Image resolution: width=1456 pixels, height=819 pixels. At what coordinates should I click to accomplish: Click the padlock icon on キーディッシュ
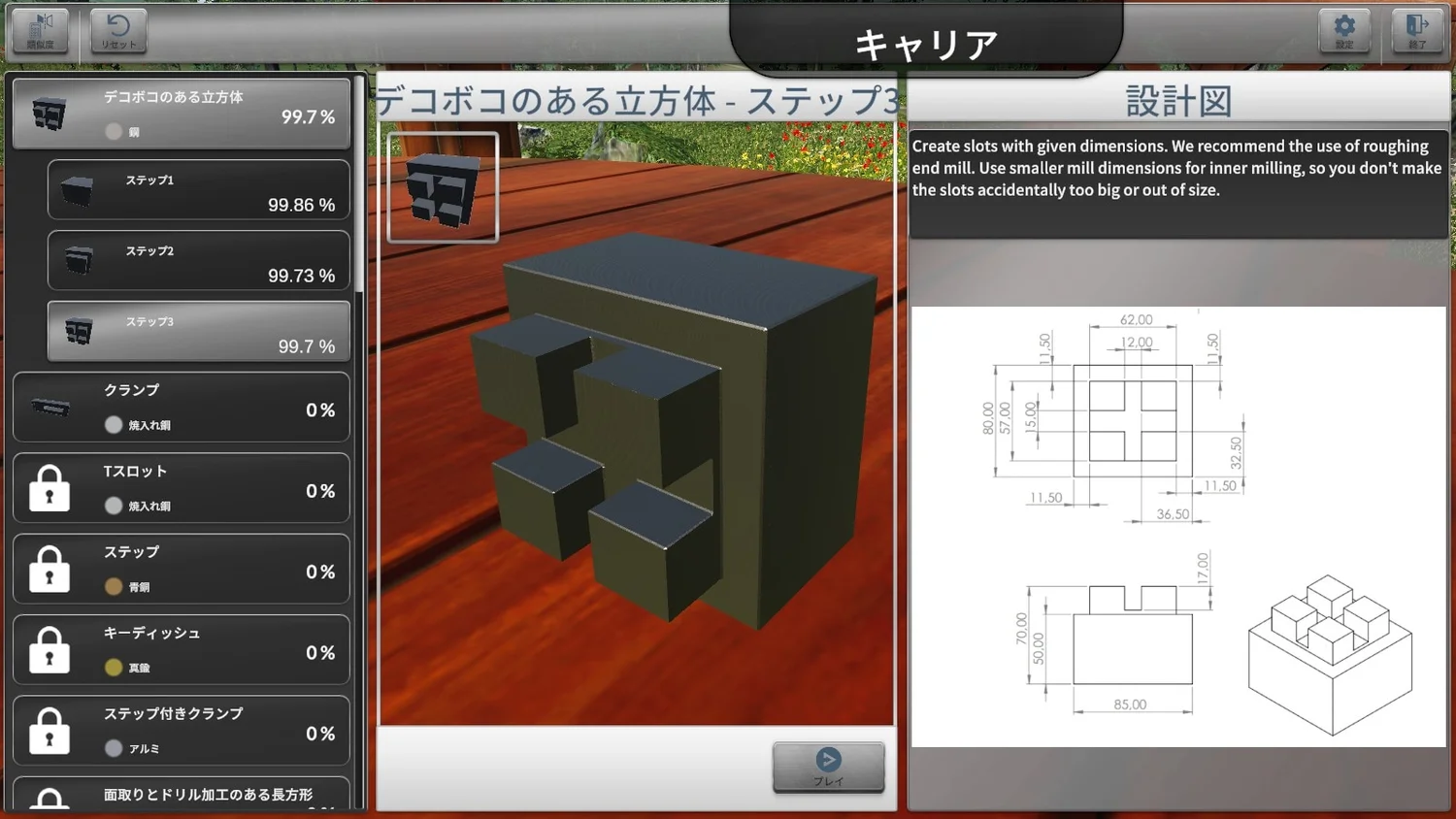coord(50,650)
